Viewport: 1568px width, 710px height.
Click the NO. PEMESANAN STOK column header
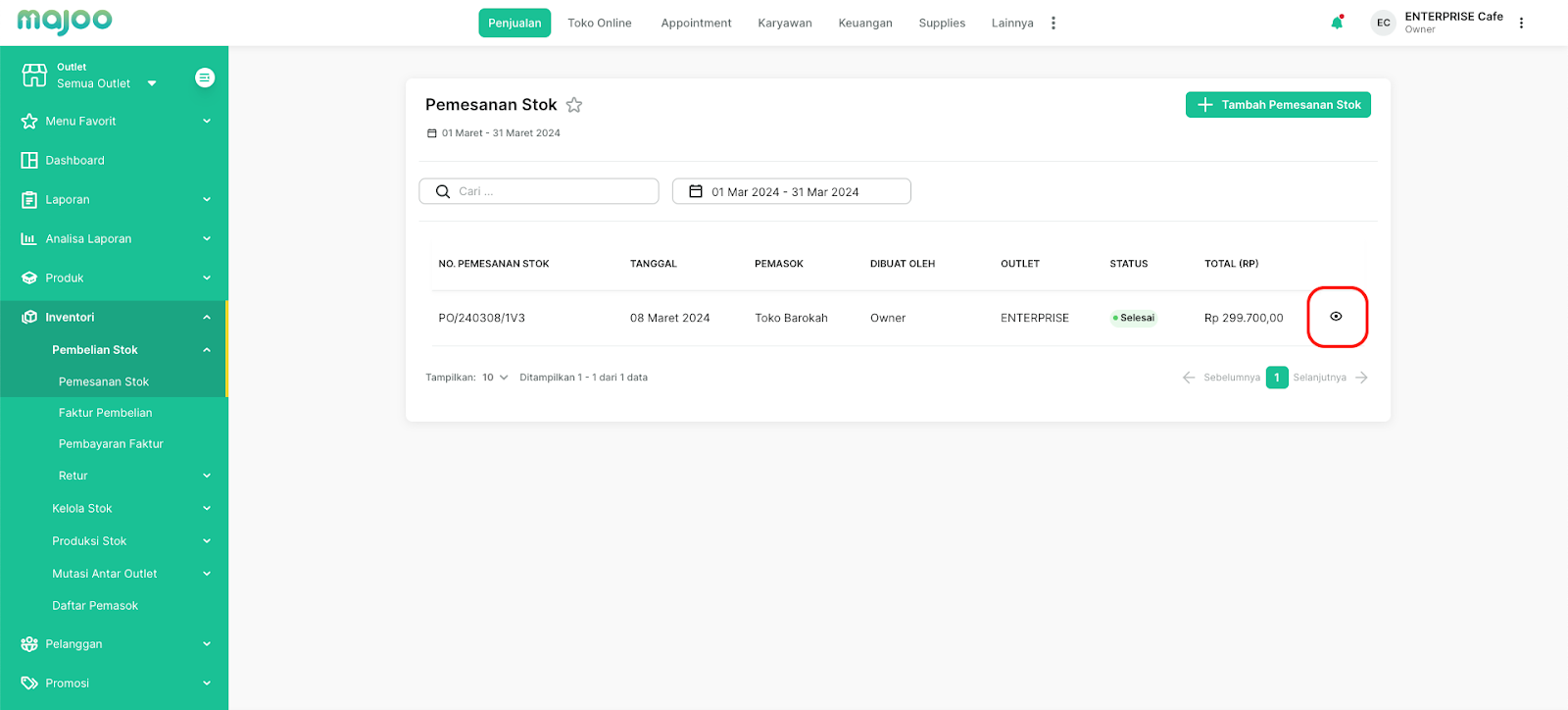tap(494, 264)
